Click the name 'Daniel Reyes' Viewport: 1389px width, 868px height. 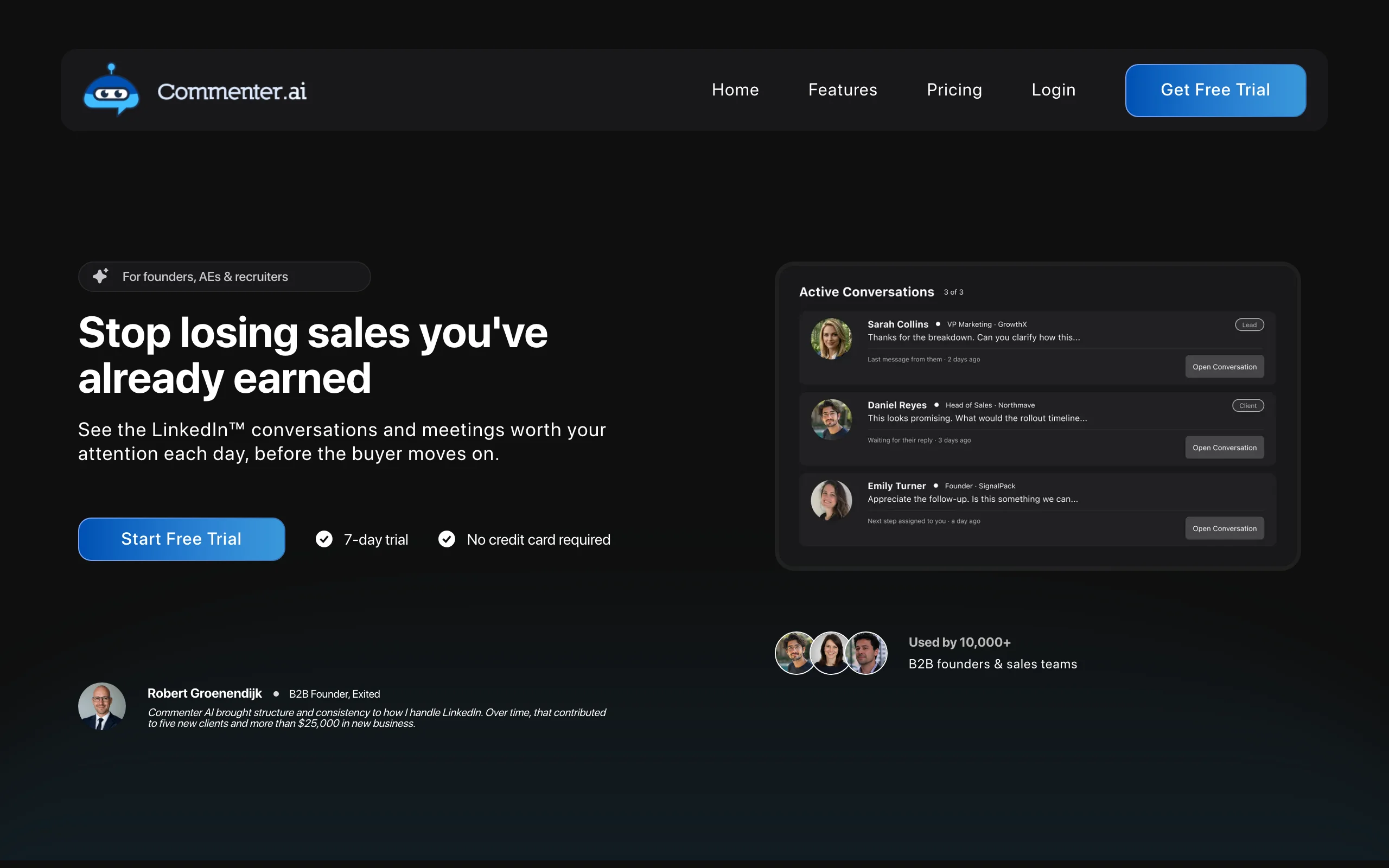pyautogui.click(x=896, y=405)
